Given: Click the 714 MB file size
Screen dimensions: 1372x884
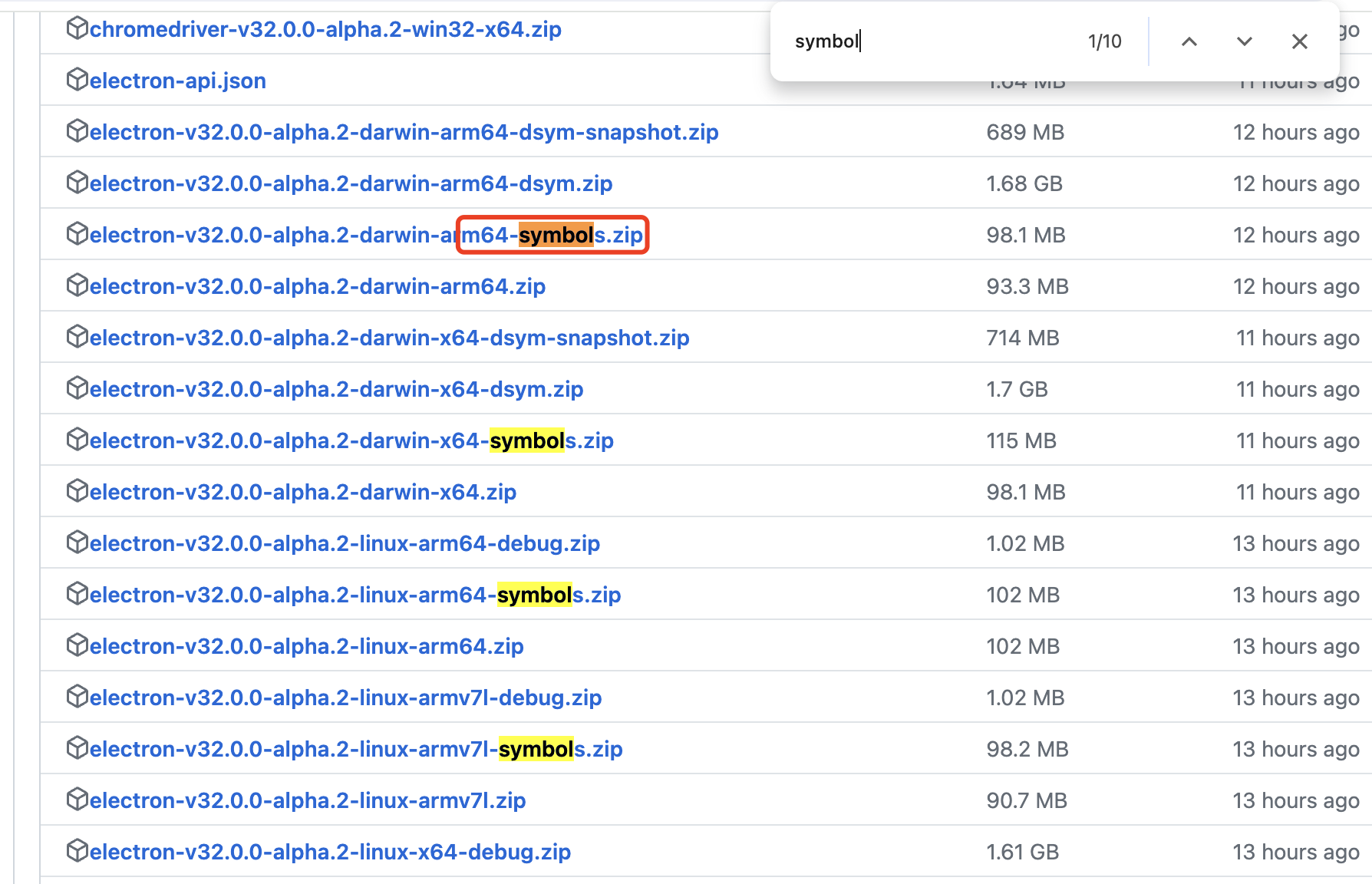Looking at the screenshot, I should click(x=1023, y=338).
